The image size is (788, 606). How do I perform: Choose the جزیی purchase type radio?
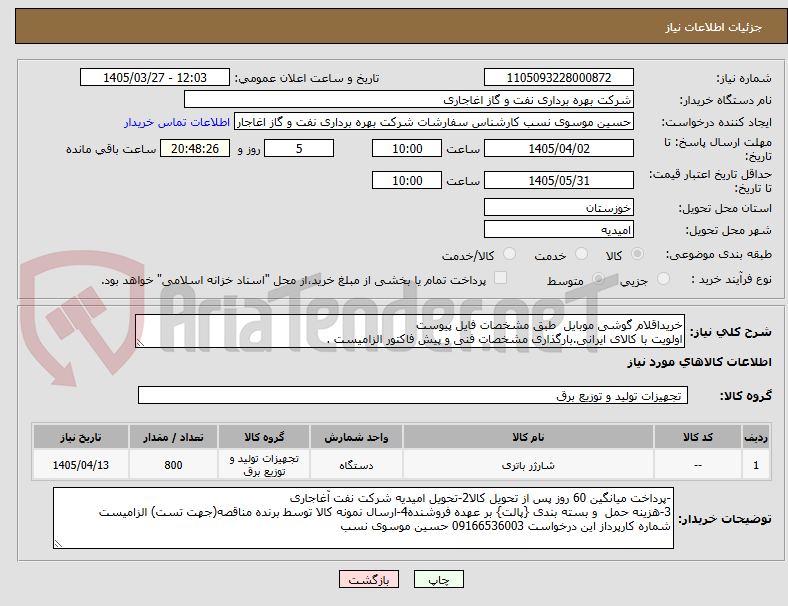(x=663, y=278)
